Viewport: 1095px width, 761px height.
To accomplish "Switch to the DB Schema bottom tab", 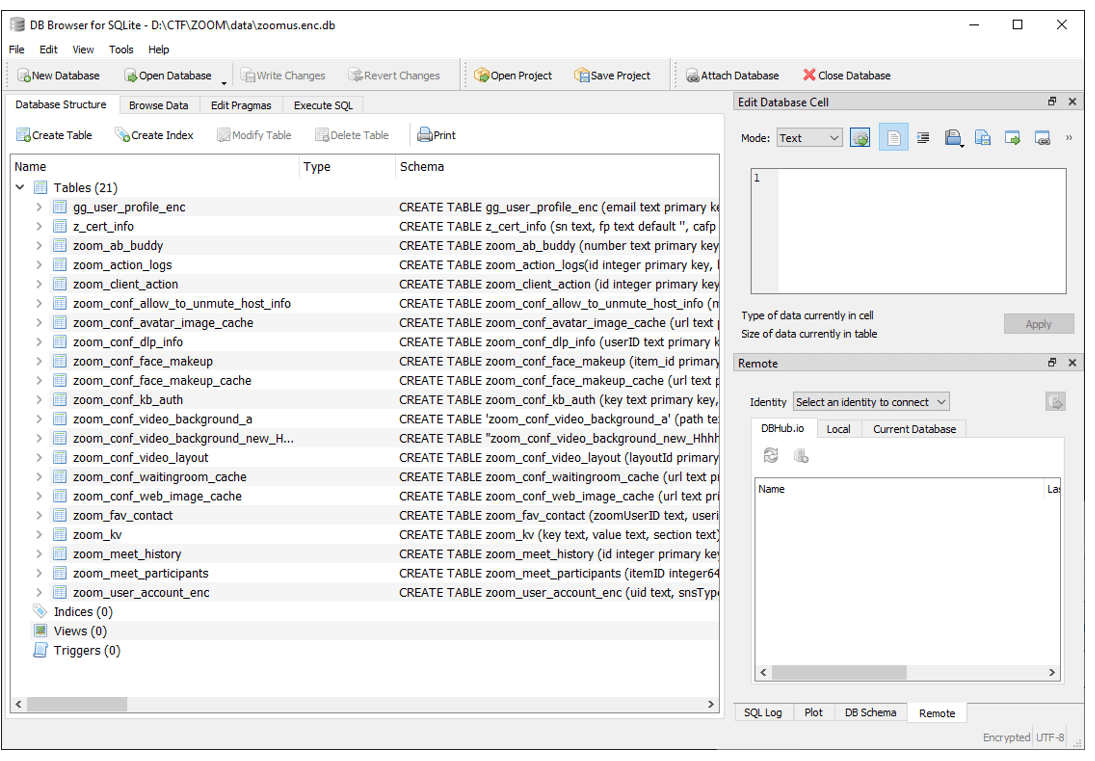I will 870,713.
